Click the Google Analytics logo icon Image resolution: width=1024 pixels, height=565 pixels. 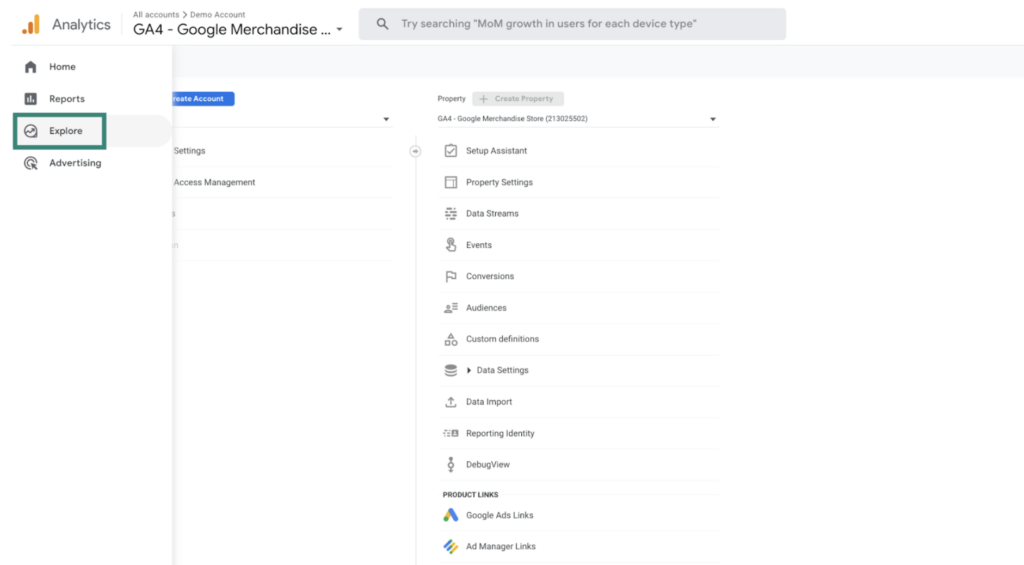[x=31, y=25]
